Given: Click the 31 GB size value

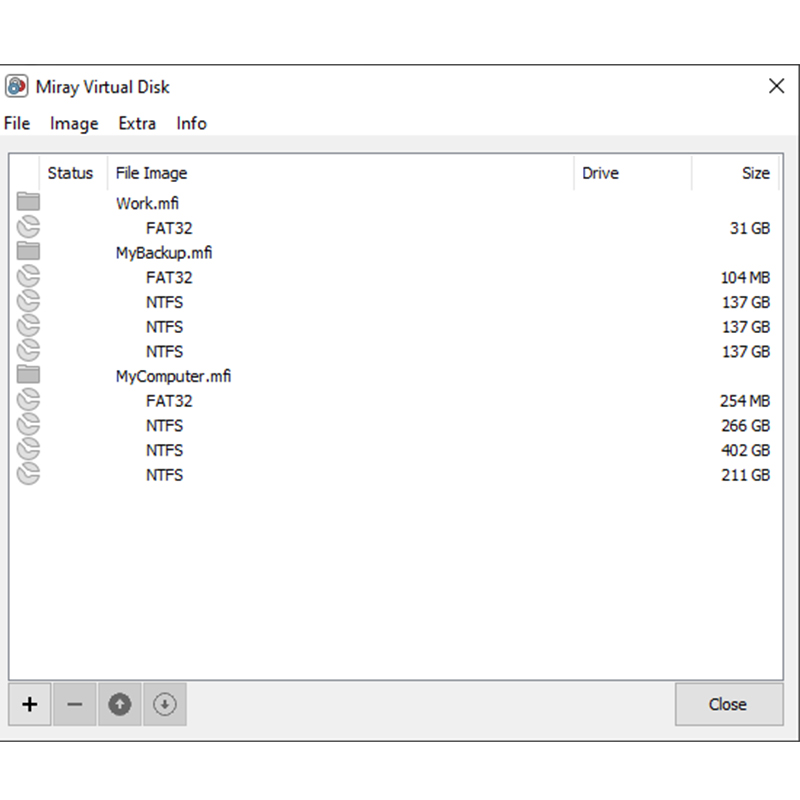Looking at the screenshot, I should (749, 228).
